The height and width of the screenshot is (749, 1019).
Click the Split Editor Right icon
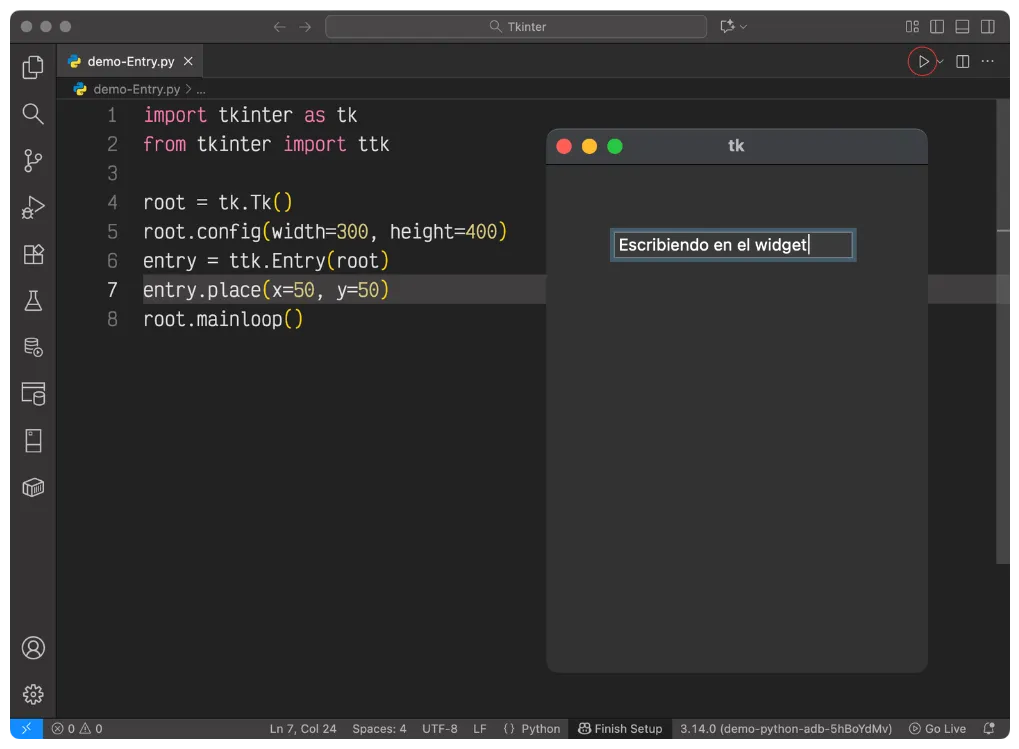(962, 62)
